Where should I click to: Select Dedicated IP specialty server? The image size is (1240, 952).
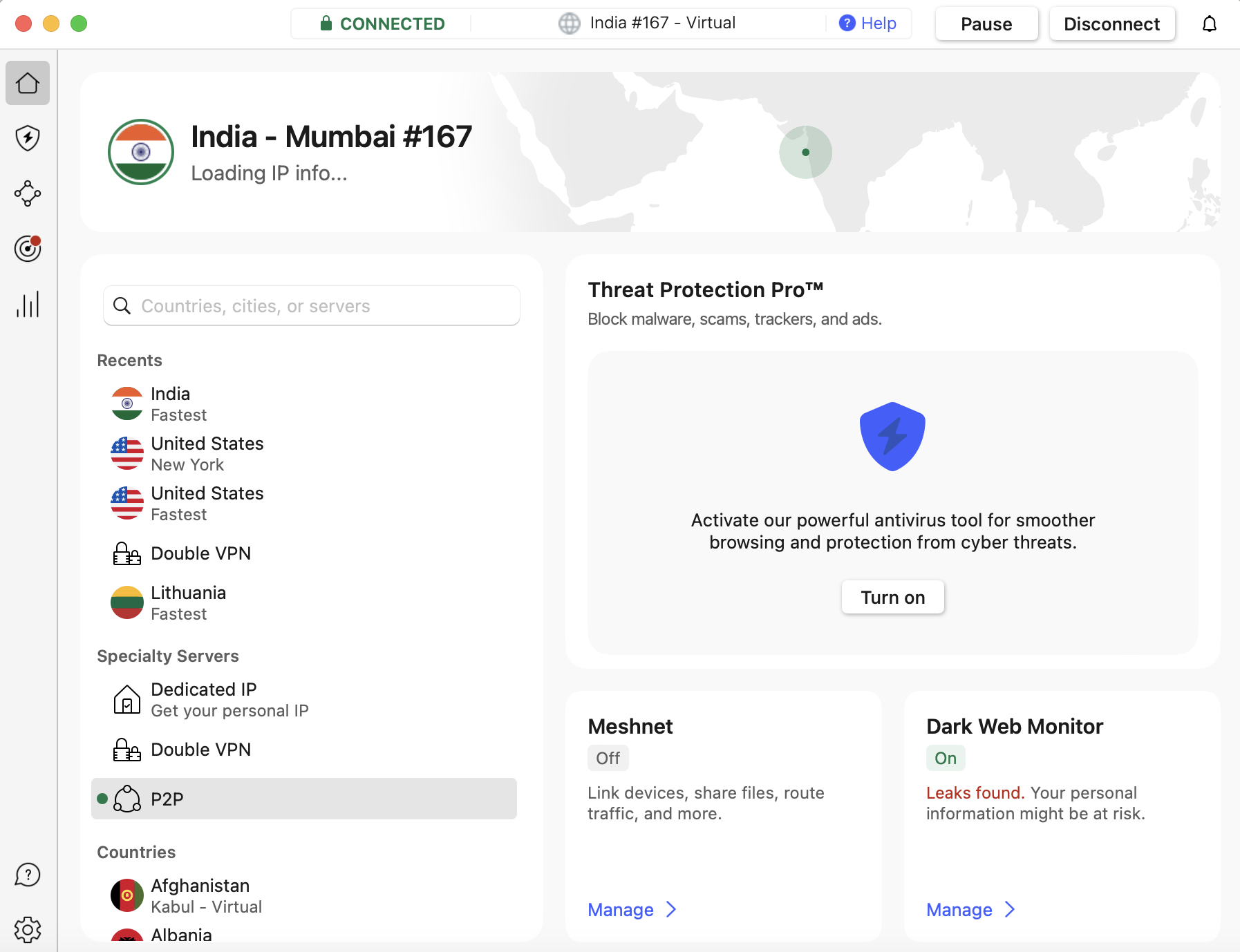point(304,699)
